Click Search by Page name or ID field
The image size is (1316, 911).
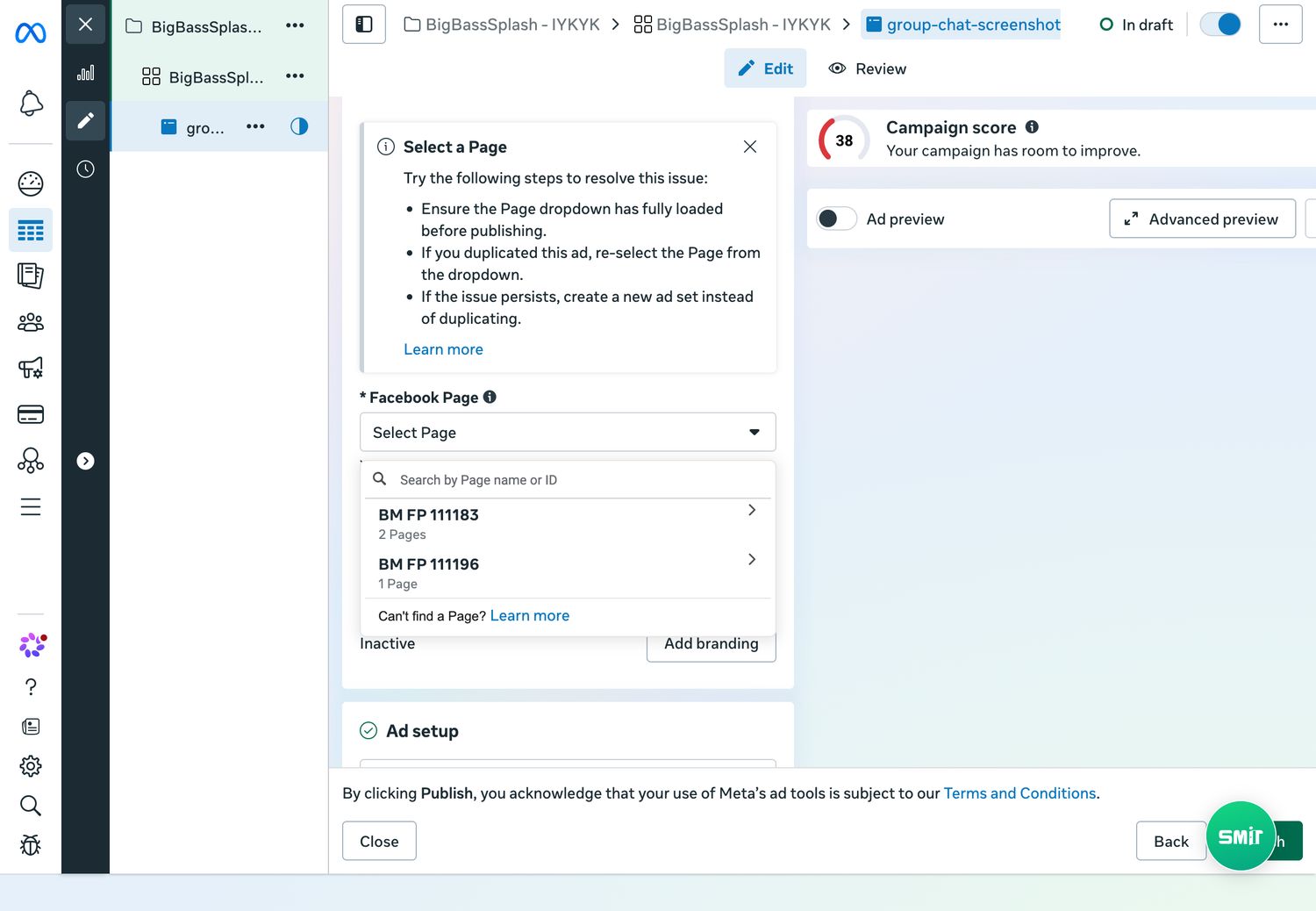point(568,480)
